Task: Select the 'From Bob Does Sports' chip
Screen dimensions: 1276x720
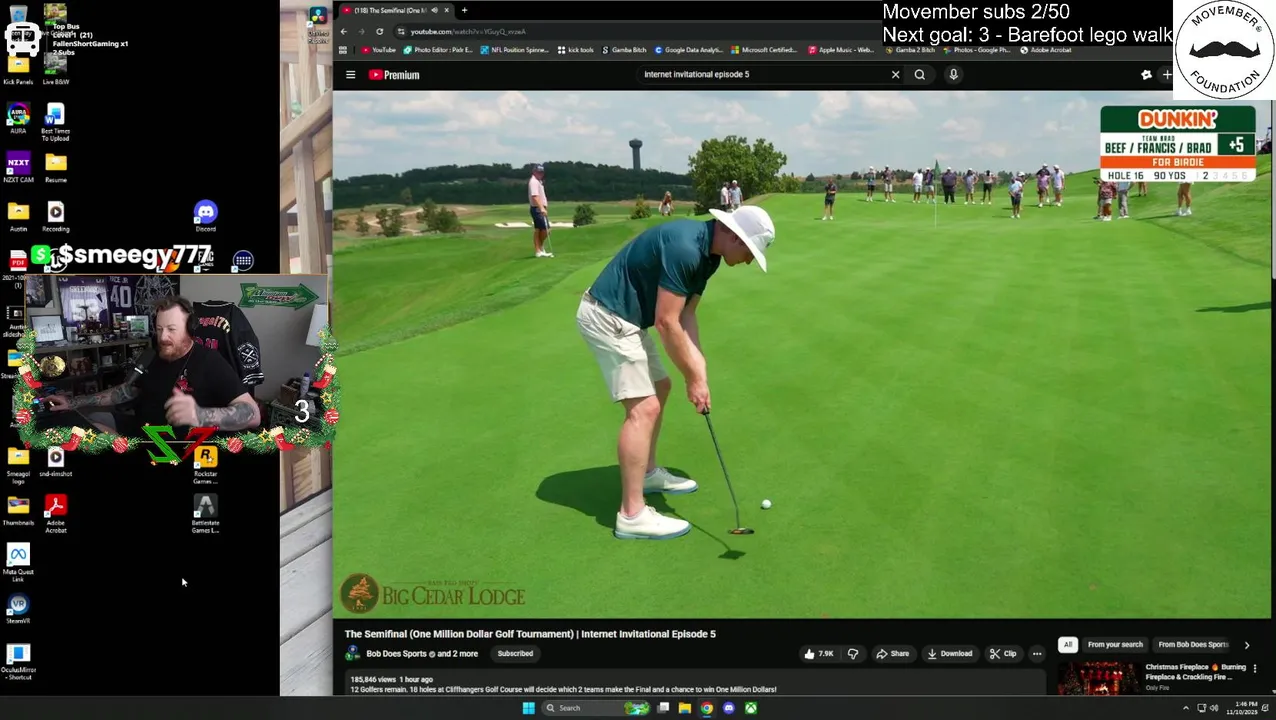Action: point(1193,645)
